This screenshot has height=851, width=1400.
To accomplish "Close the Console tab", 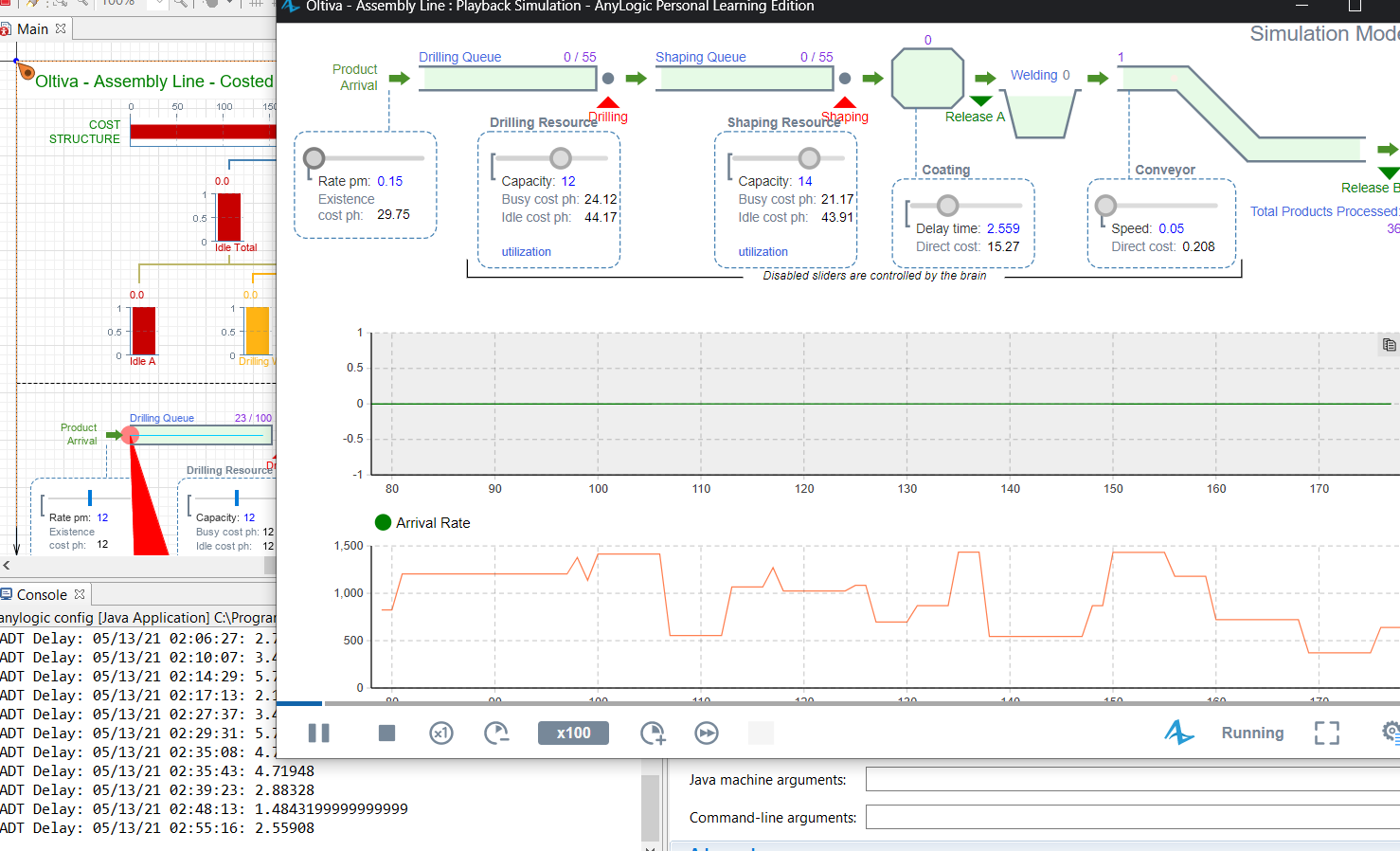I will click(x=80, y=594).
